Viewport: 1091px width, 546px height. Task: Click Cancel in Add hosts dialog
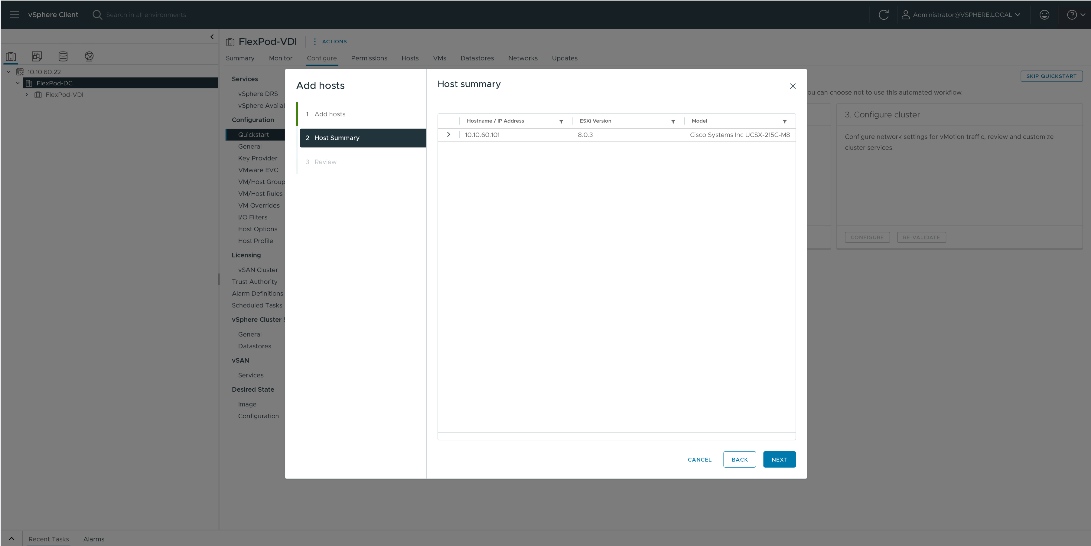coord(699,460)
